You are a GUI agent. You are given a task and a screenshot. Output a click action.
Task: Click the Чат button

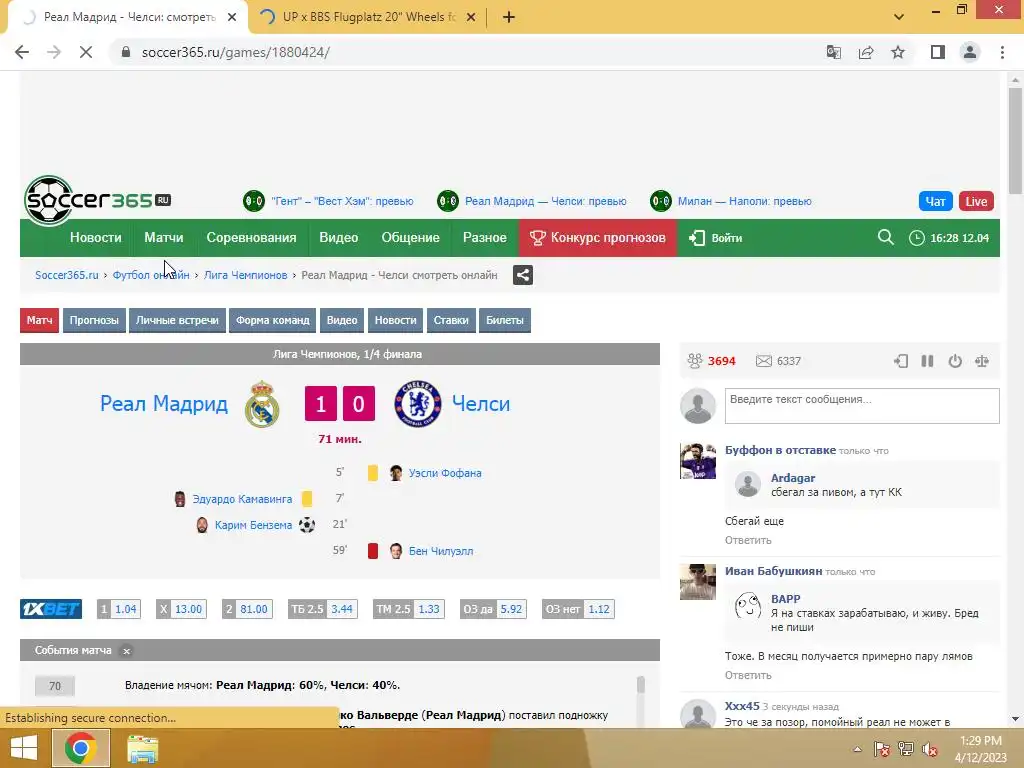[935, 201]
